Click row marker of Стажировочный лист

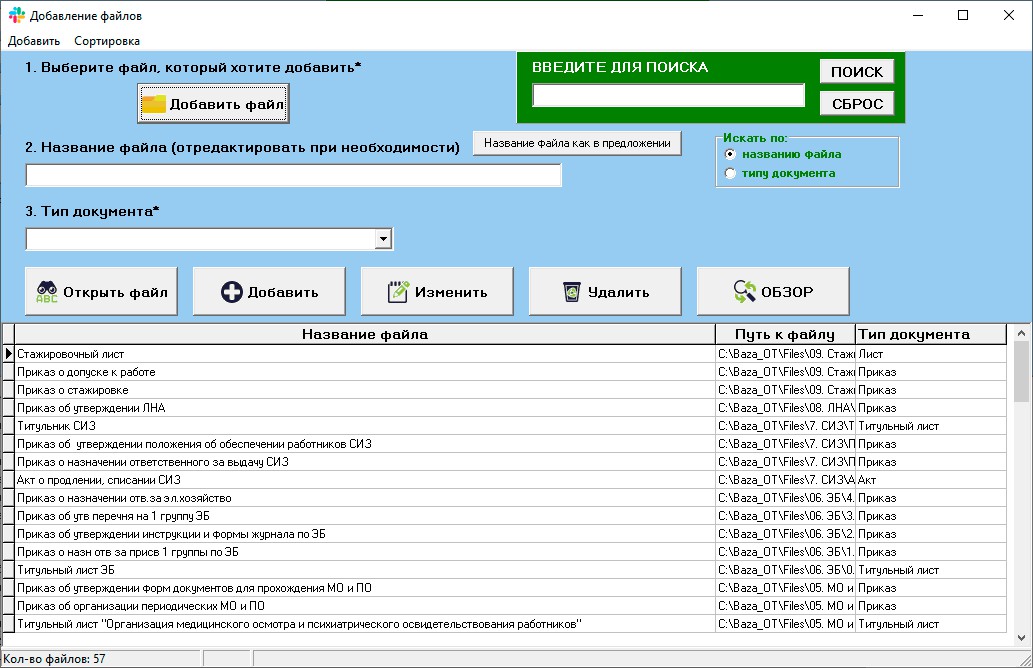tap(8, 354)
